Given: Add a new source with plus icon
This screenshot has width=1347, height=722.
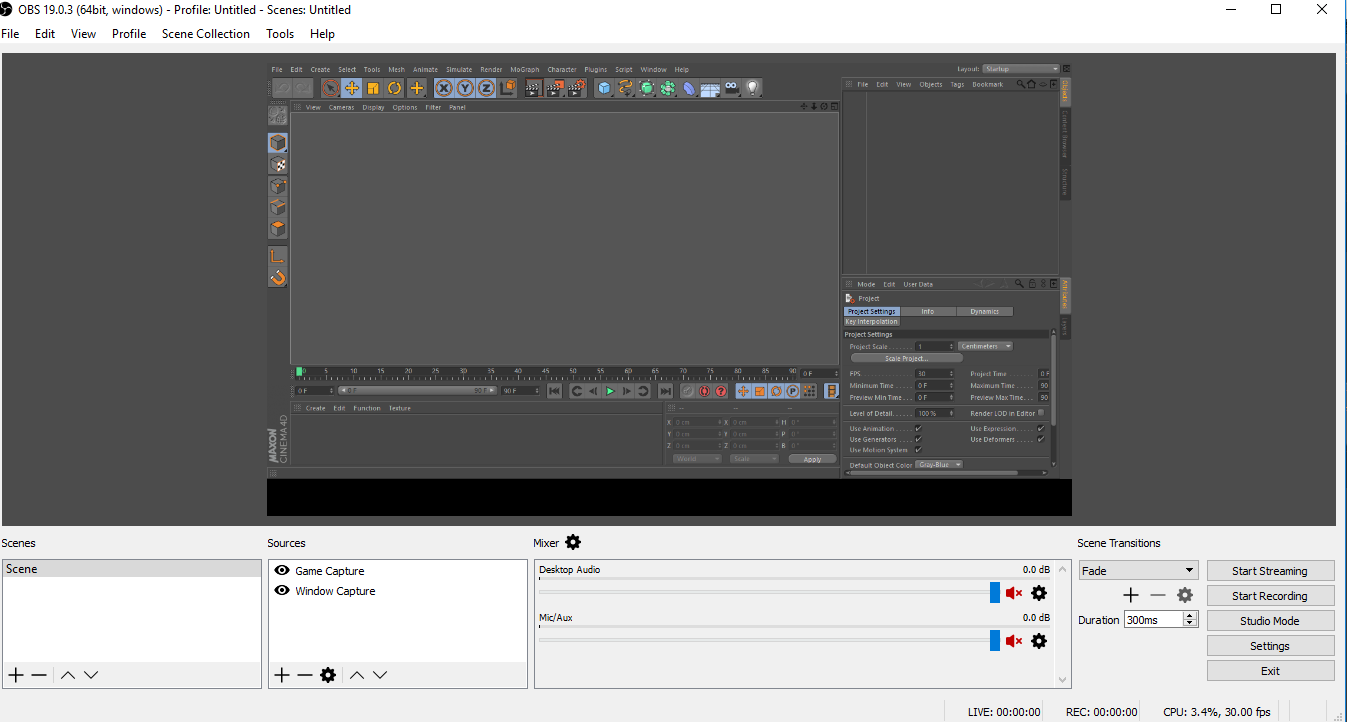Looking at the screenshot, I should (282, 675).
